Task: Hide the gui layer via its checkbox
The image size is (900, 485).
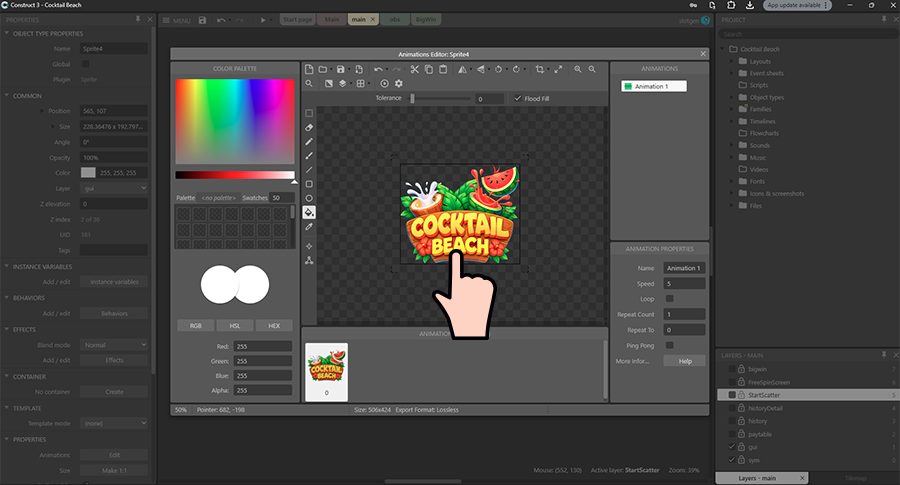Action: coord(732,447)
